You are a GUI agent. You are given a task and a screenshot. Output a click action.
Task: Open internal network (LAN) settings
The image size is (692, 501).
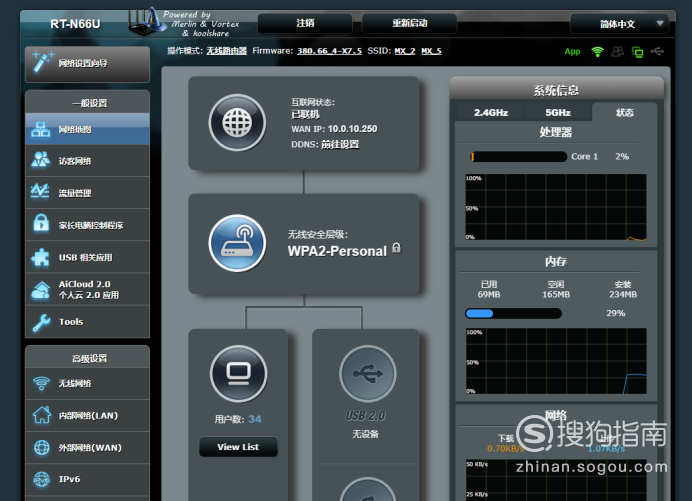(x=87, y=415)
